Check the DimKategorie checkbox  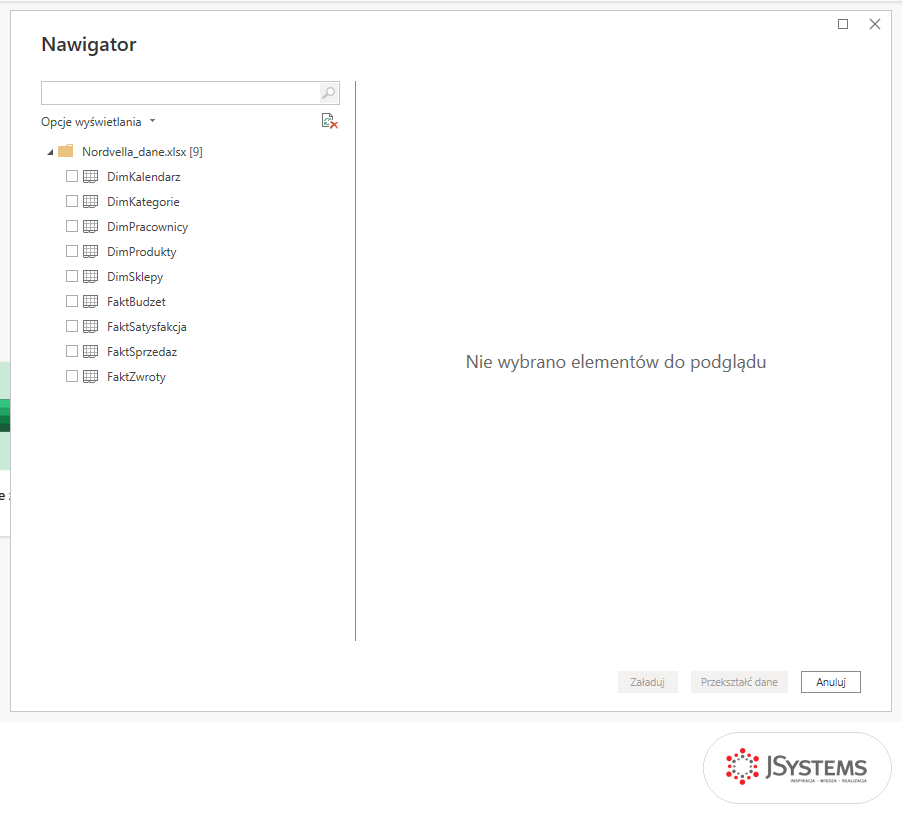coord(72,201)
